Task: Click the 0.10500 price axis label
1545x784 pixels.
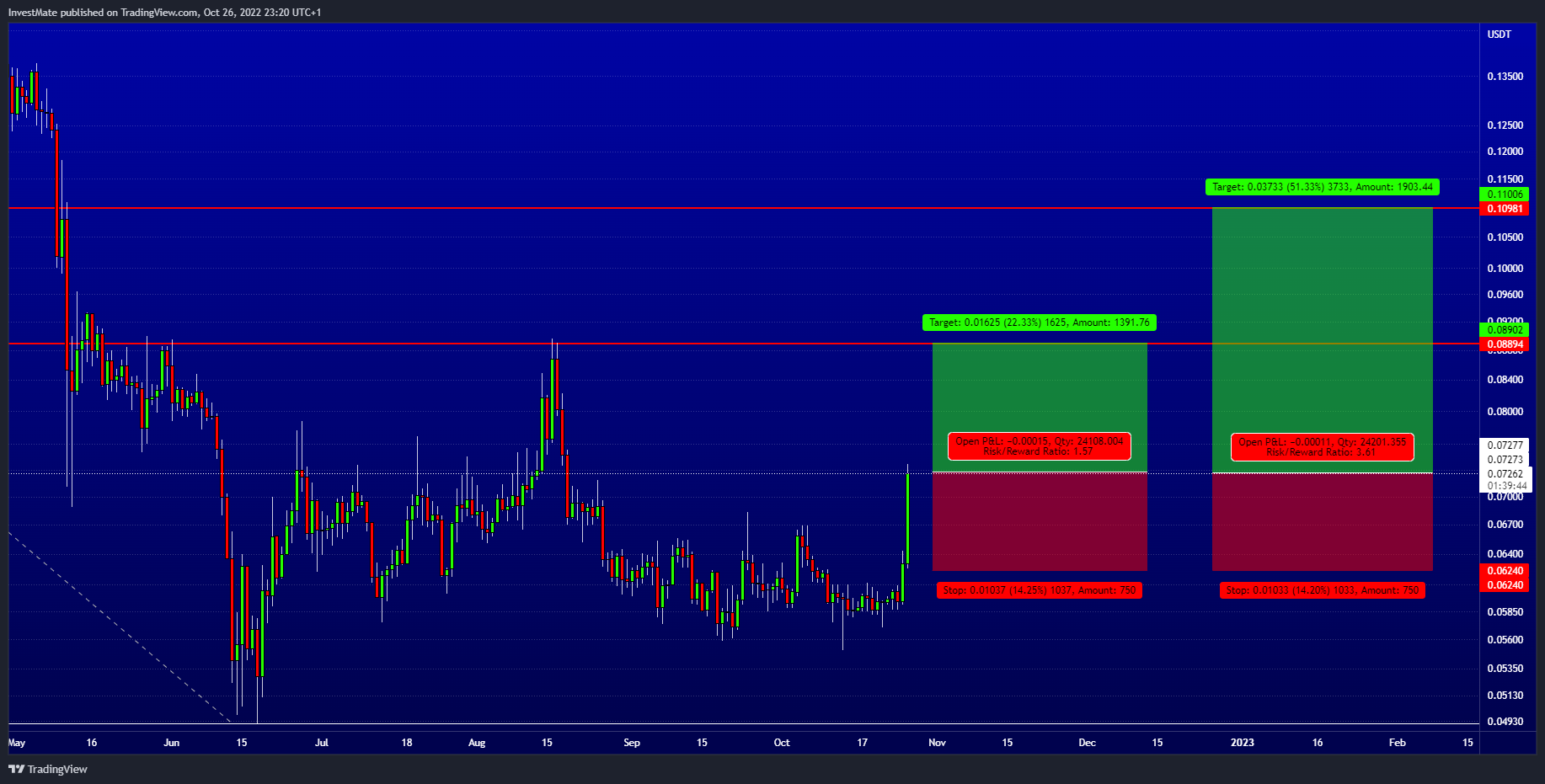Action: click(1505, 237)
